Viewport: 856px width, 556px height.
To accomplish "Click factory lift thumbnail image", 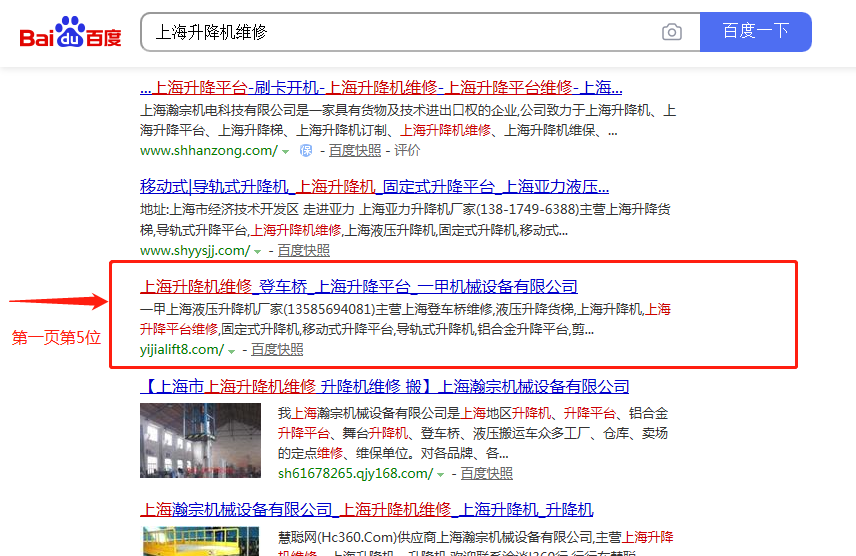I will [194, 439].
